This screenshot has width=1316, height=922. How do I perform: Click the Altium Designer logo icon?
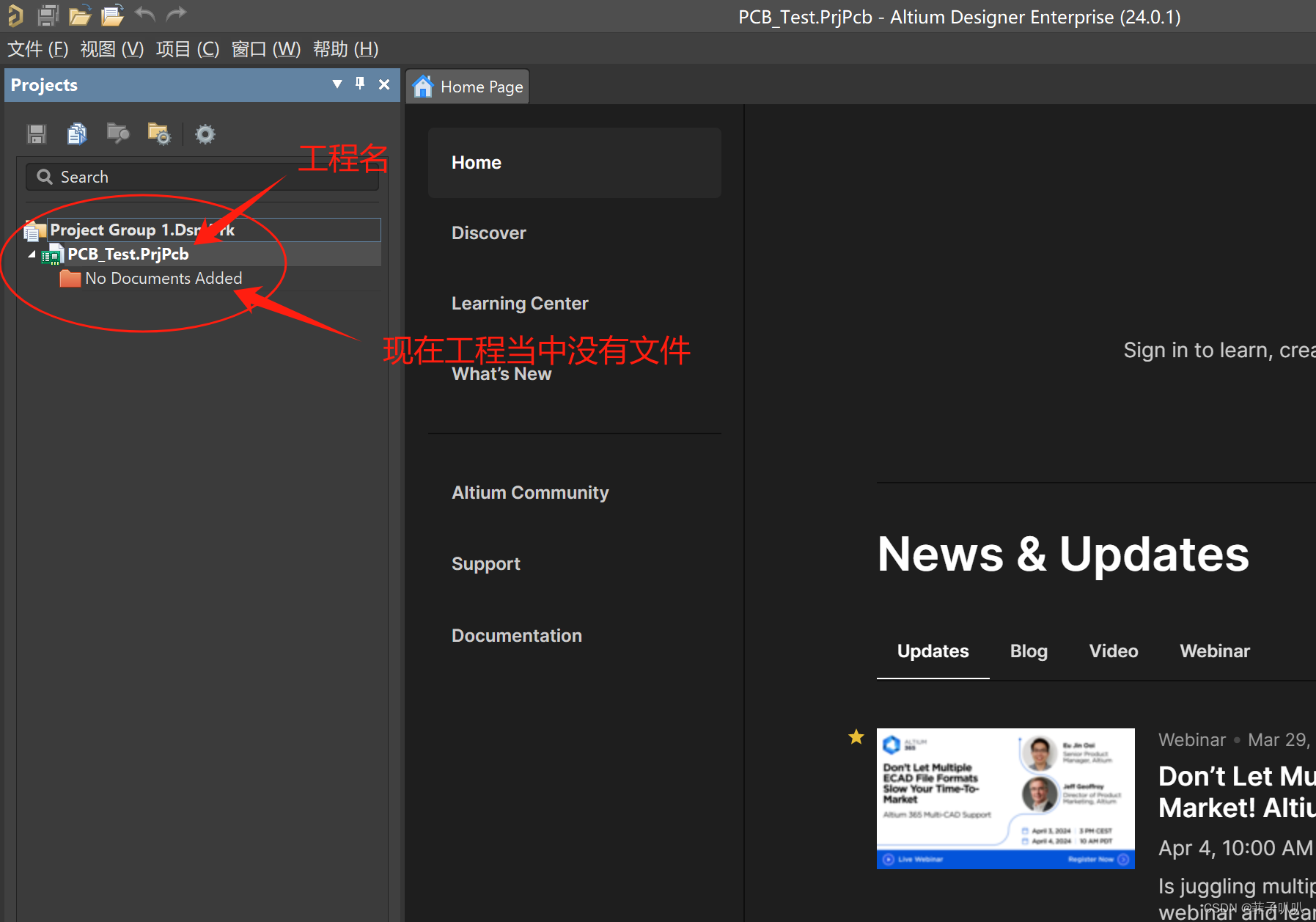(x=15, y=15)
